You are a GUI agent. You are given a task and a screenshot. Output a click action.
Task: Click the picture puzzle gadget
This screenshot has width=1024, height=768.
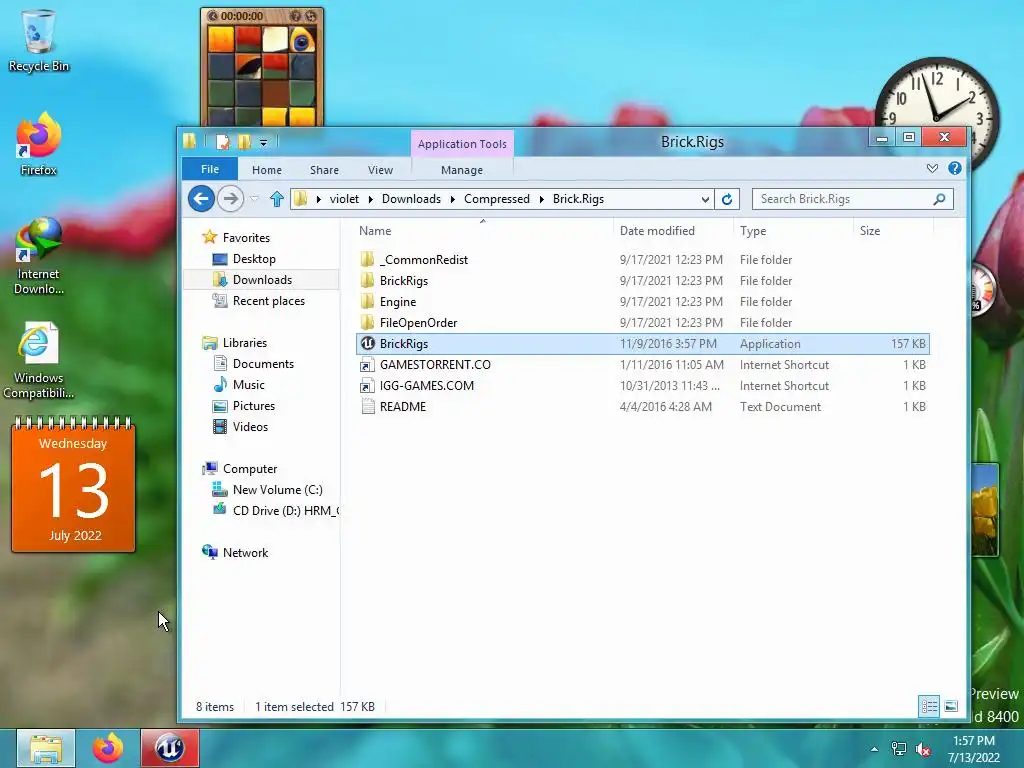pos(262,67)
